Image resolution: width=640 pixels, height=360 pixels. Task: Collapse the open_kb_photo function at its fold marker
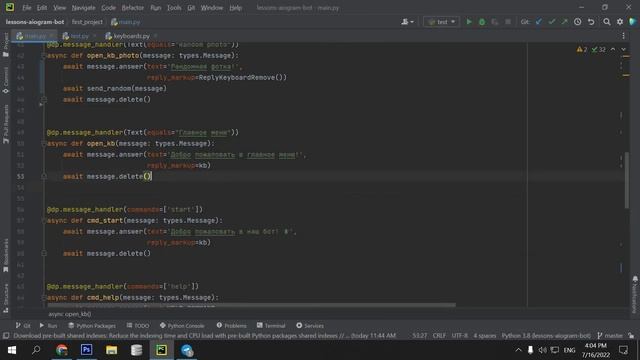click(44, 56)
